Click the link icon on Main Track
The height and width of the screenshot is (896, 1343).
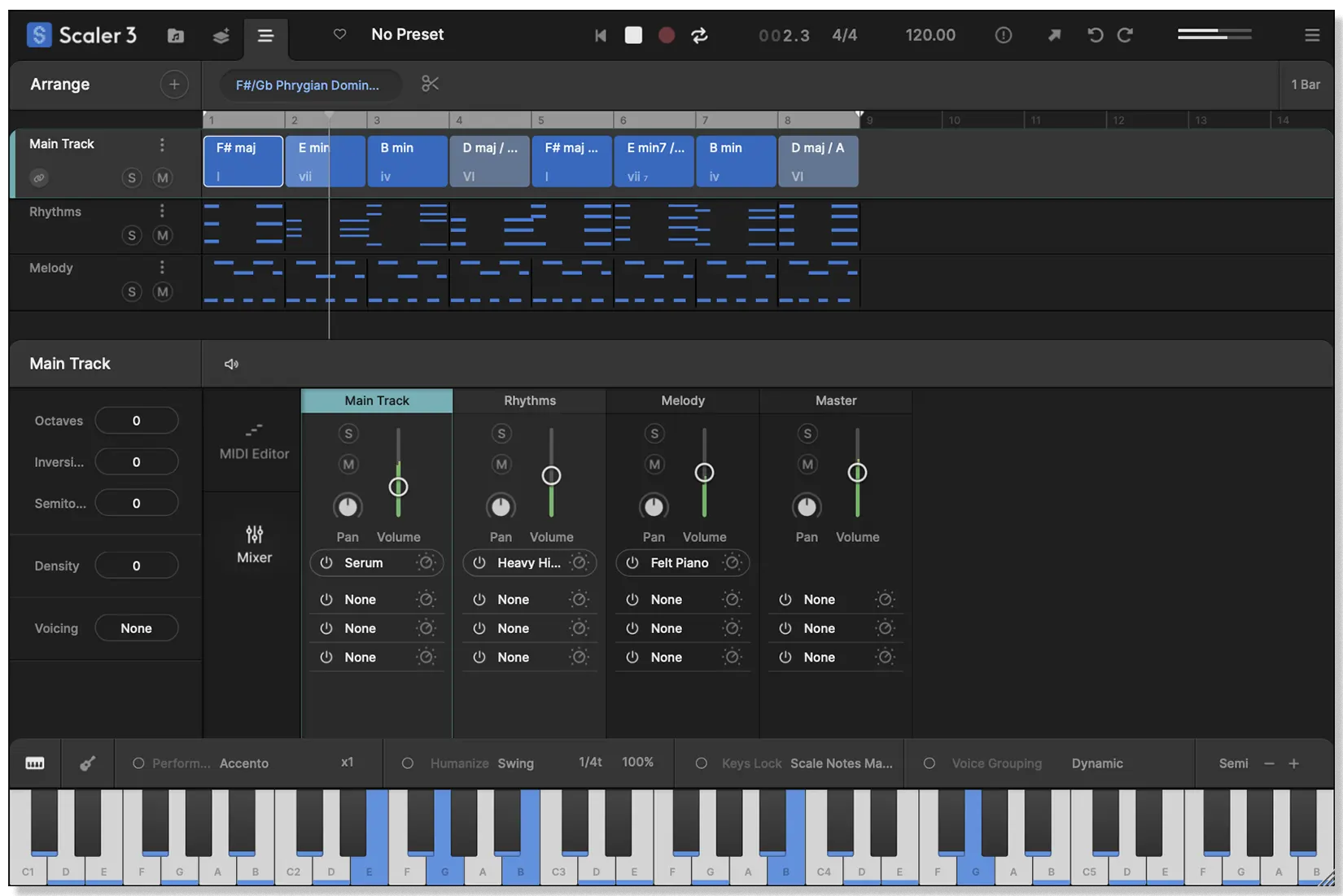pos(38,177)
